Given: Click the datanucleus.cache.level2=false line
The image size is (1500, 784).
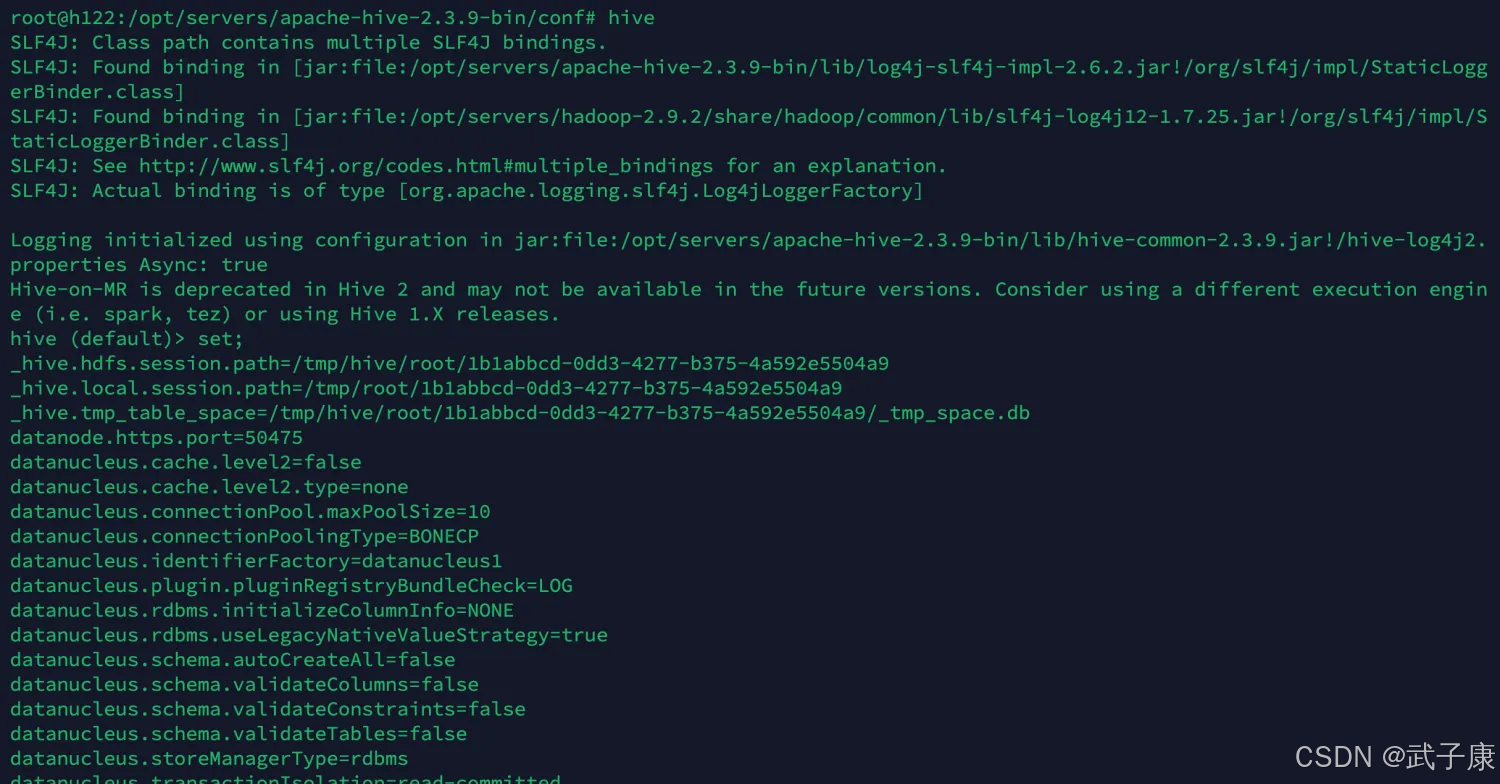Looking at the screenshot, I should tap(186, 462).
